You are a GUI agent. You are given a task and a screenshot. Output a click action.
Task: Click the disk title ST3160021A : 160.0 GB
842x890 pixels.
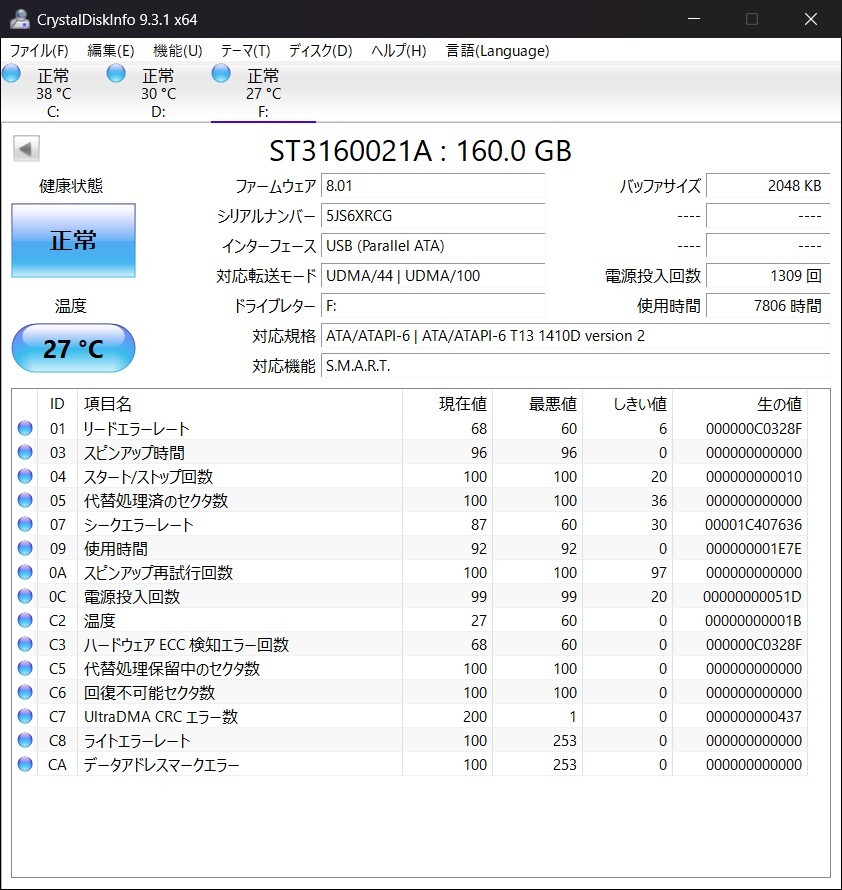(x=420, y=151)
